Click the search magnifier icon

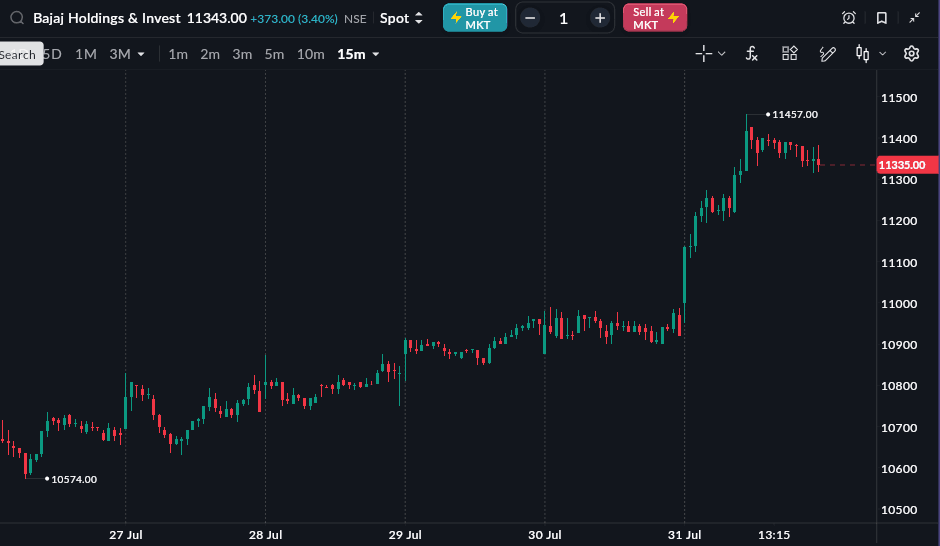point(17,18)
